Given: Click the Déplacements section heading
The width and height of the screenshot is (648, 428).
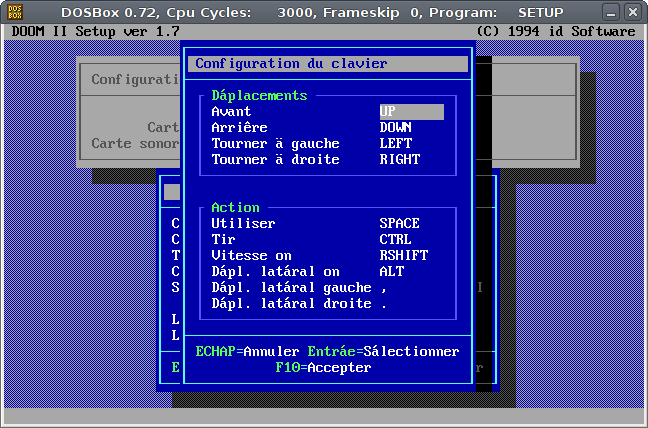Looking at the screenshot, I should 259,96.
